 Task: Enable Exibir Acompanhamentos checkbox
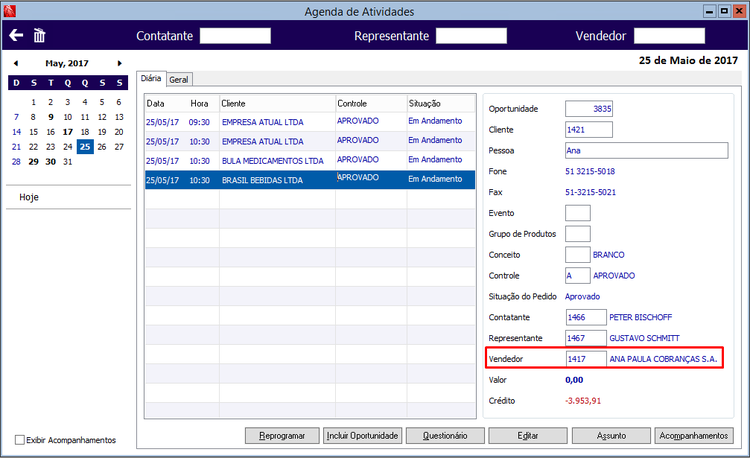[20, 440]
